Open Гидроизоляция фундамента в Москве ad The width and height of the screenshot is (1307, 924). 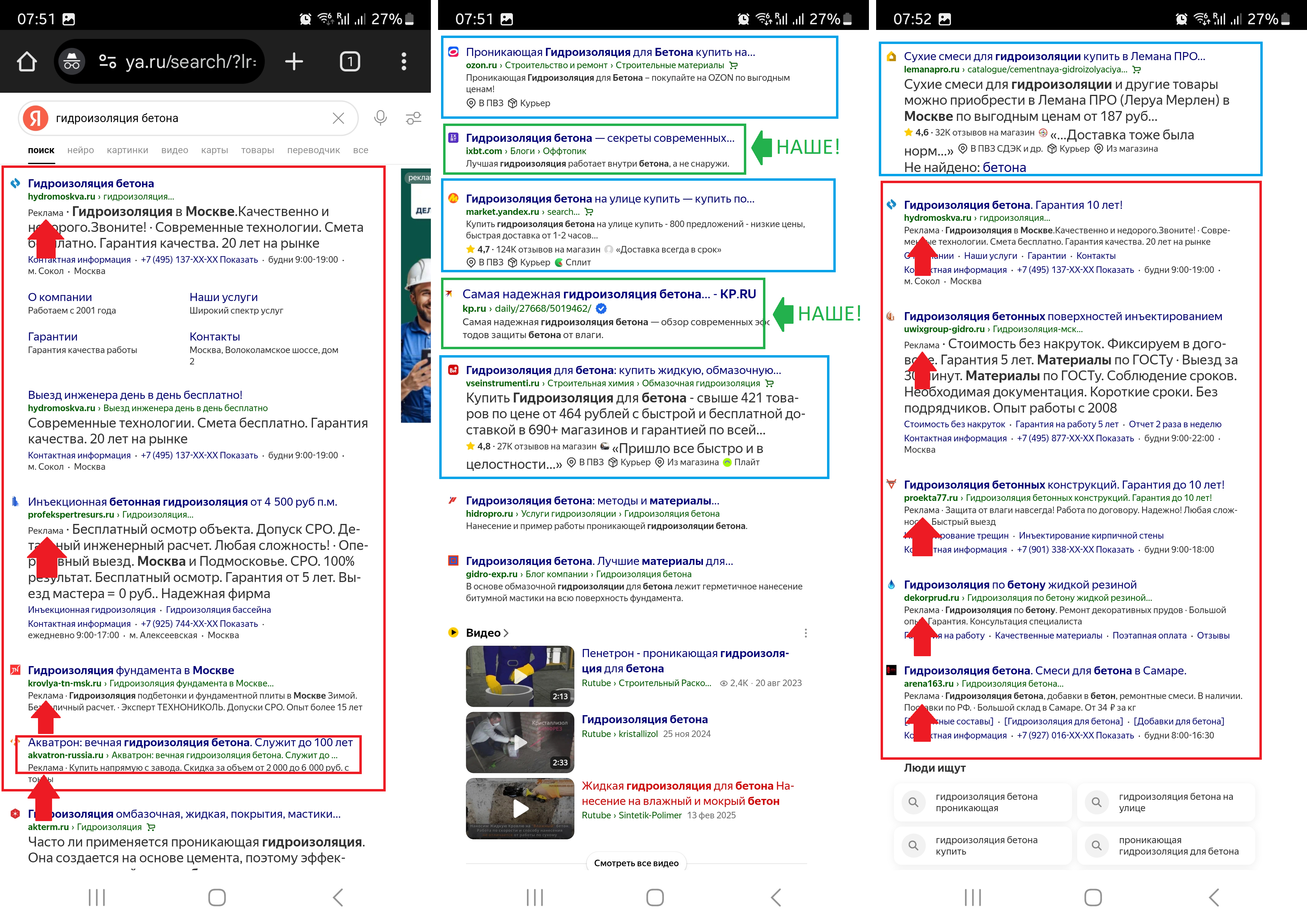[131, 670]
